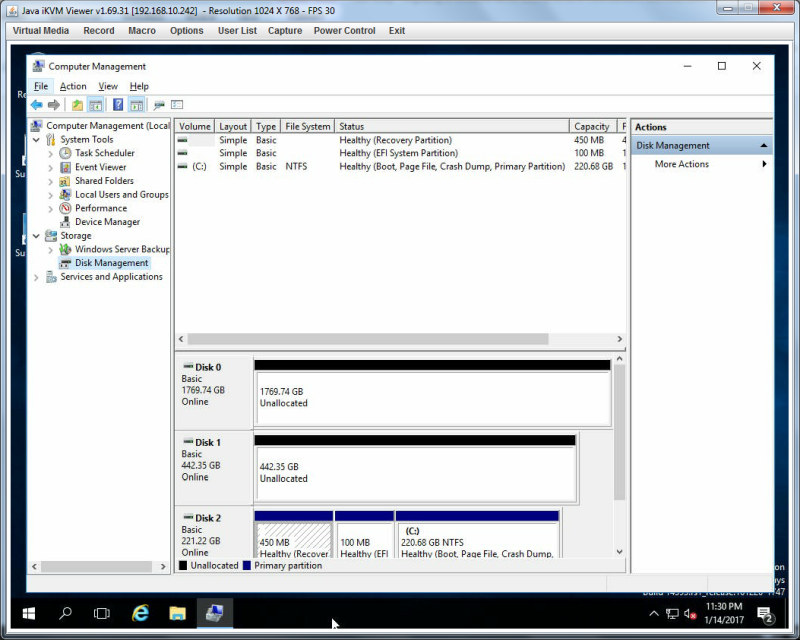Open Power Control in iKVM viewer
The image size is (800, 640).
(x=344, y=31)
